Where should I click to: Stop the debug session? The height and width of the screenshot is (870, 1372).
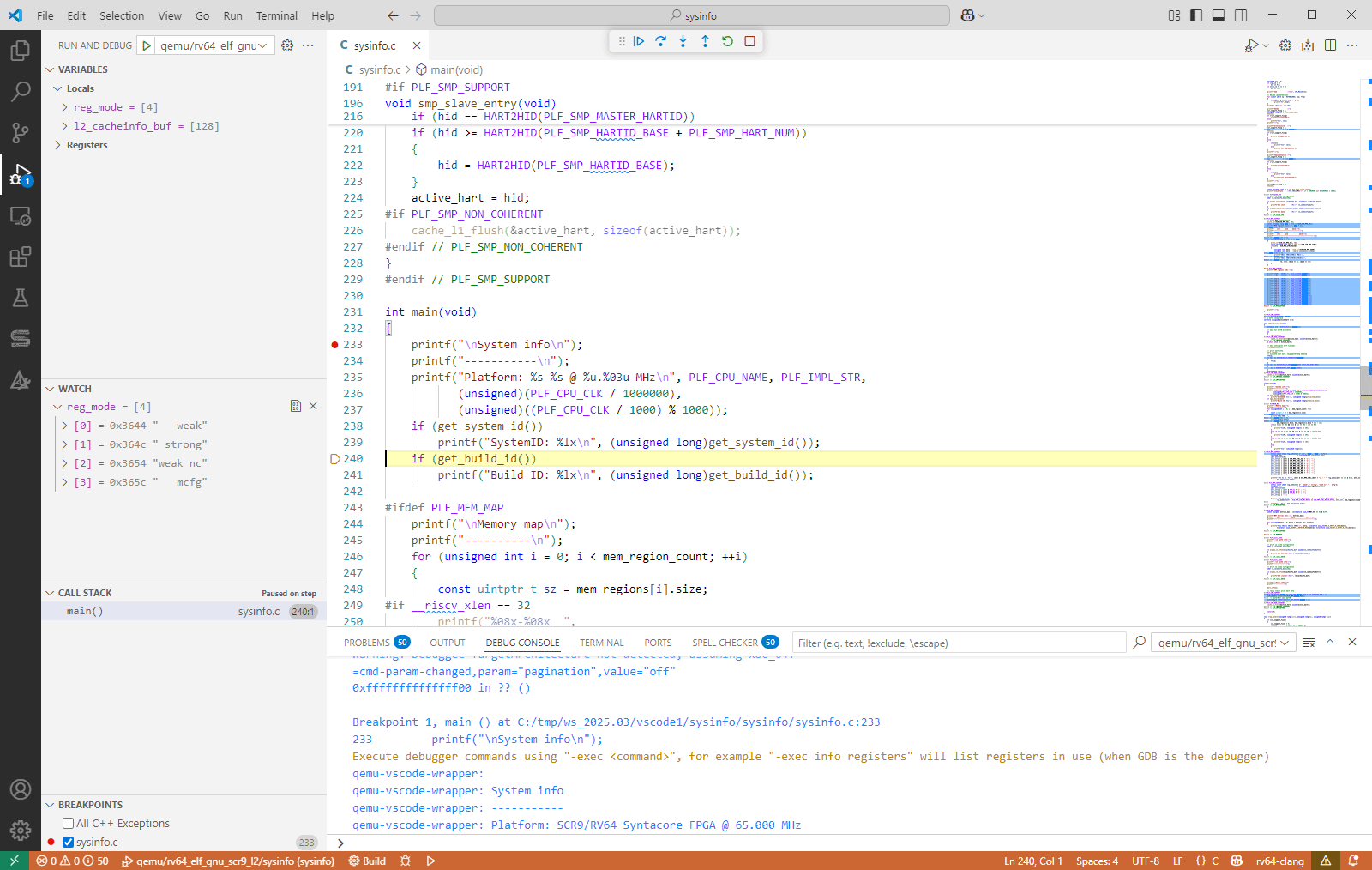pos(749,41)
